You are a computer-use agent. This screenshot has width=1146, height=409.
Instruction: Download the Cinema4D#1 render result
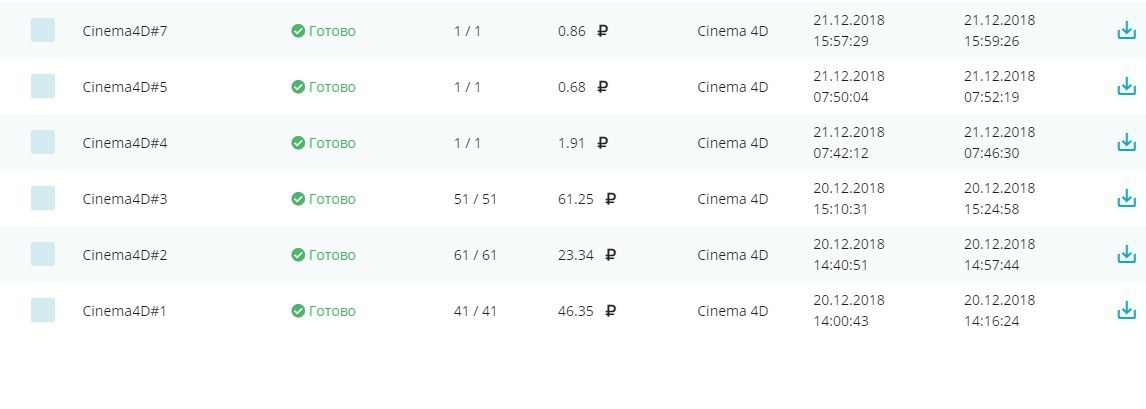tap(1127, 311)
